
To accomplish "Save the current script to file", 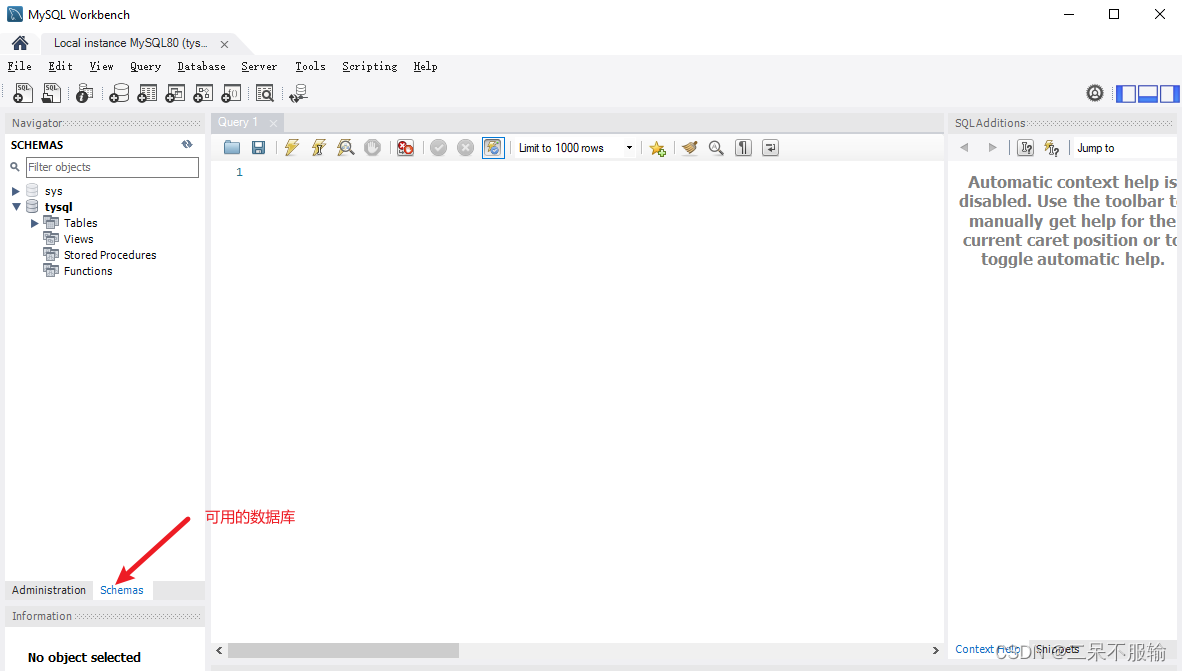I will tap(259, 148).
